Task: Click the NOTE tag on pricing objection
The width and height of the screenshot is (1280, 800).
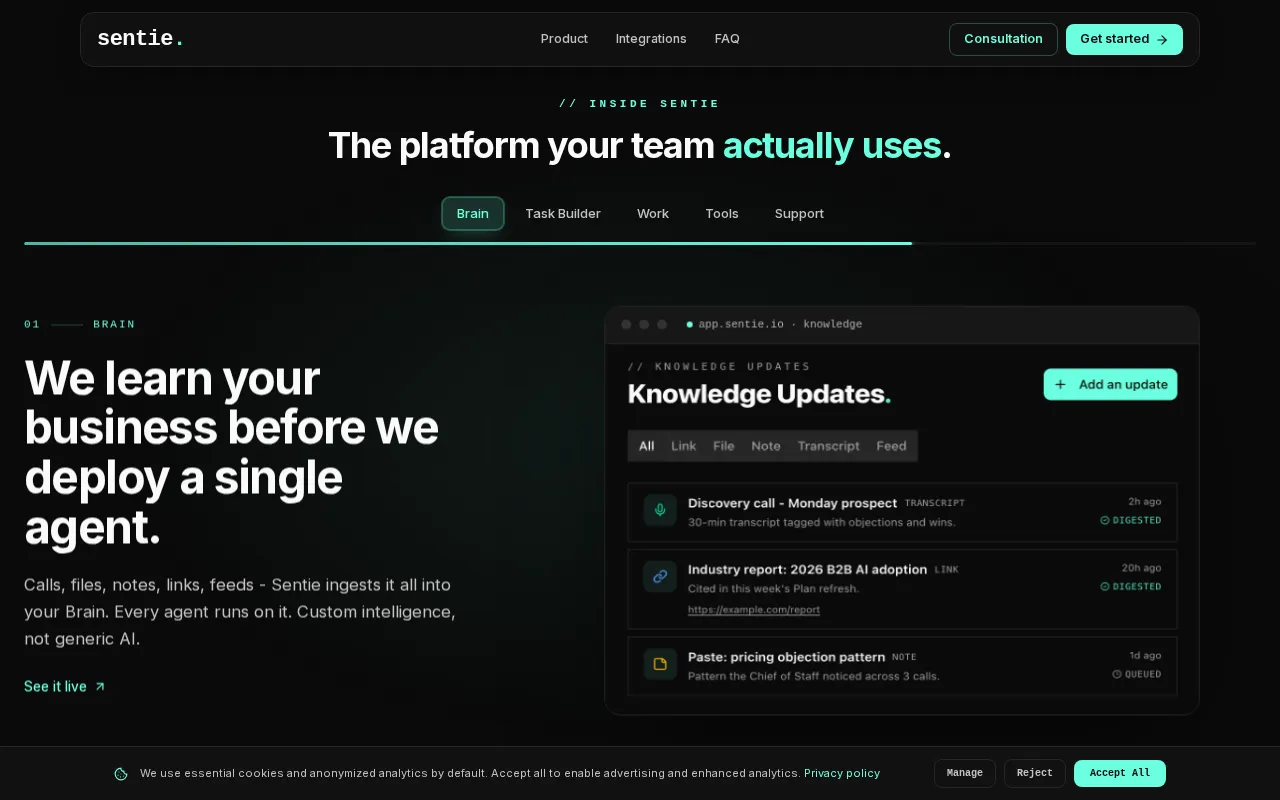Action: (x=904, y=657)
